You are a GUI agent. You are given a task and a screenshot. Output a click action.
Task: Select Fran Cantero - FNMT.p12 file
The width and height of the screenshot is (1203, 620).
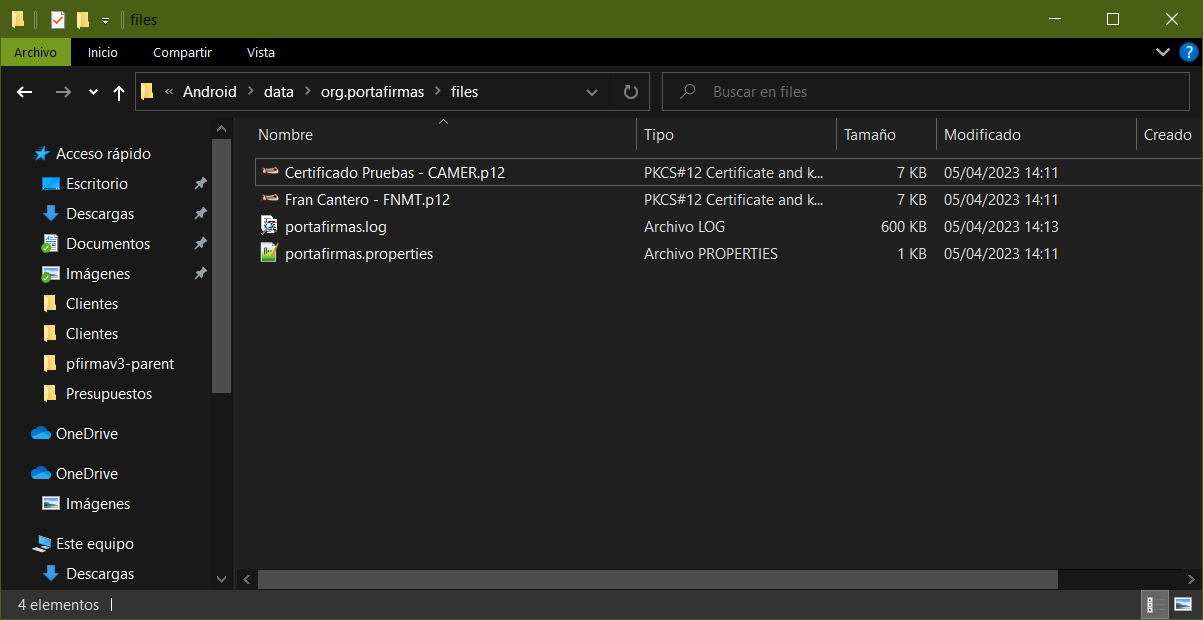pos(367,200)
